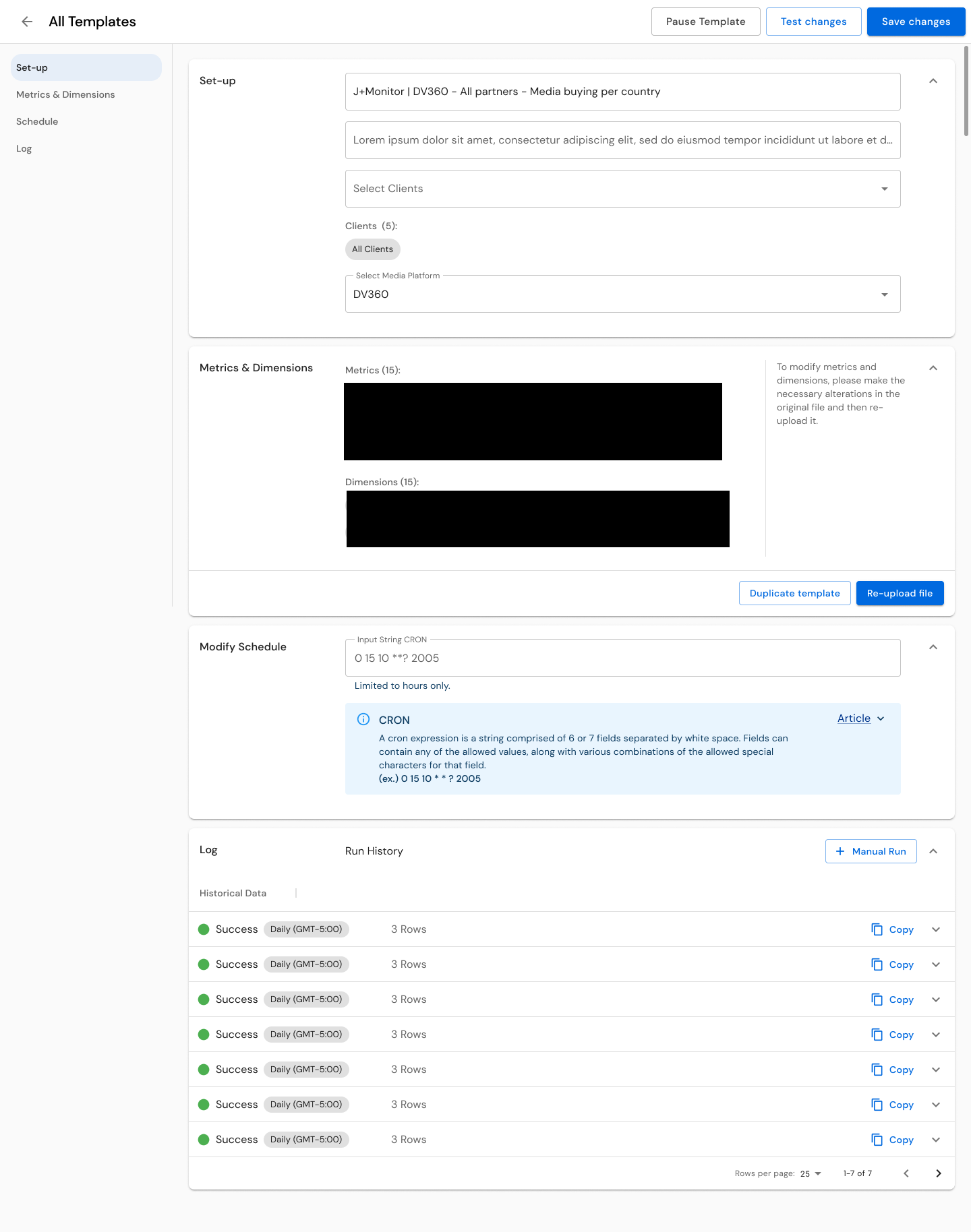
Task: Open the Select Media Platform DV360 dropdown
Action: [622, 294]
